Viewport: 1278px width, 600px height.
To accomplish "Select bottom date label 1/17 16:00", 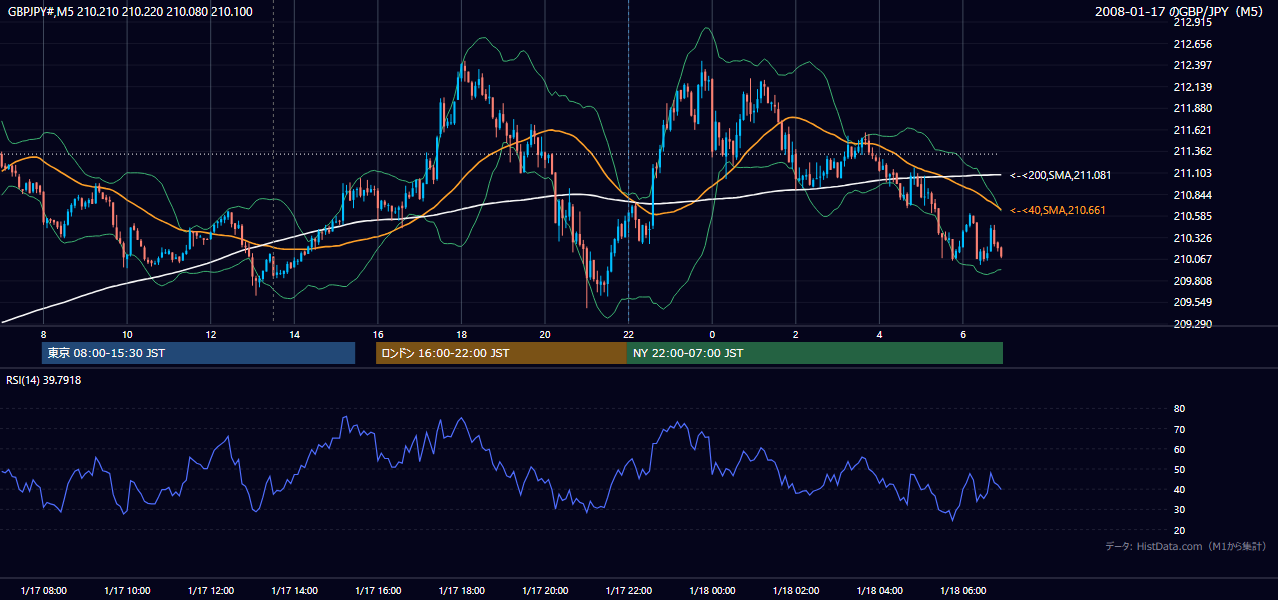I will [377, 591].
